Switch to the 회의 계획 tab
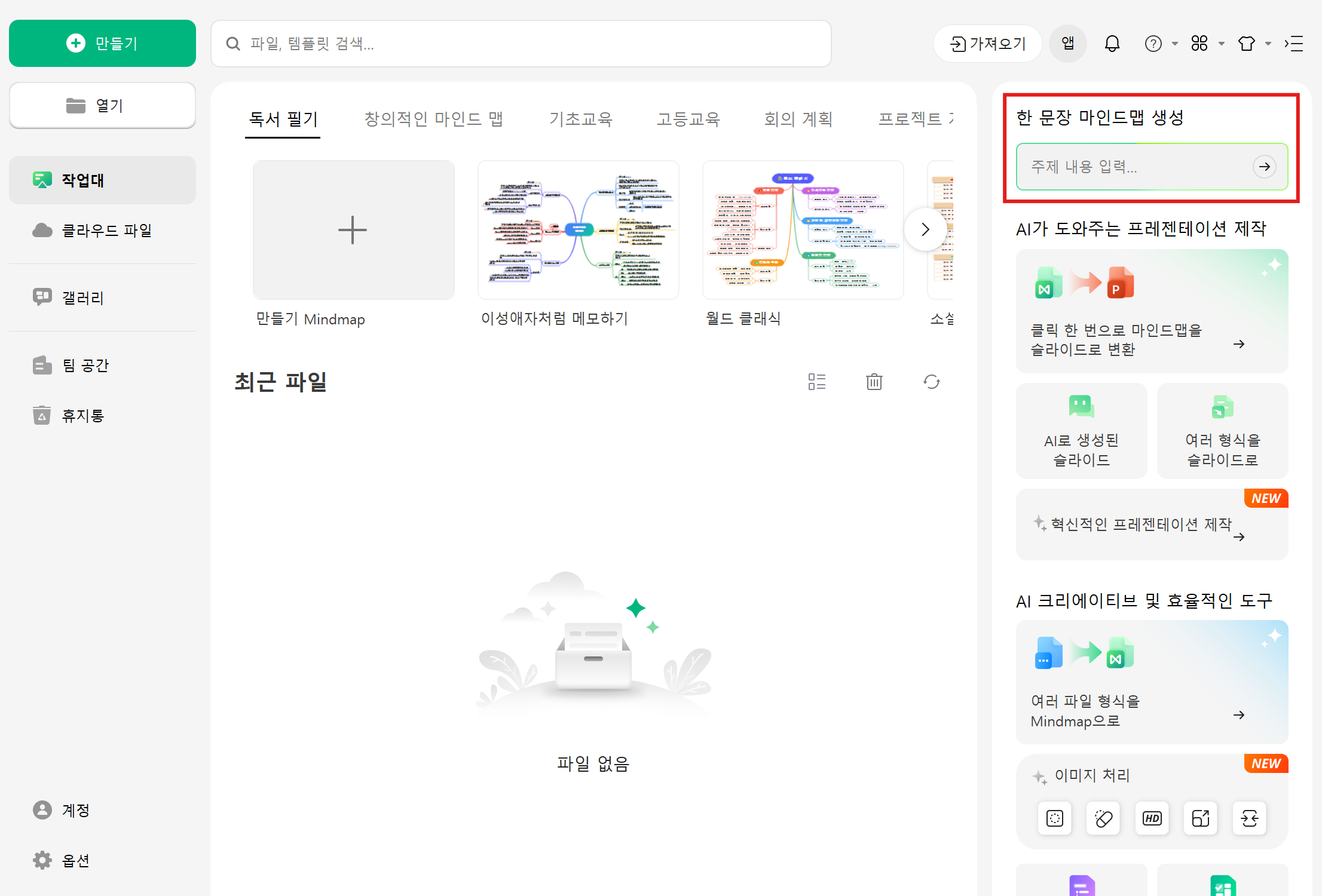Viewport: 1322px width, 896px height. pyautogui.click(x=798, y=119)
